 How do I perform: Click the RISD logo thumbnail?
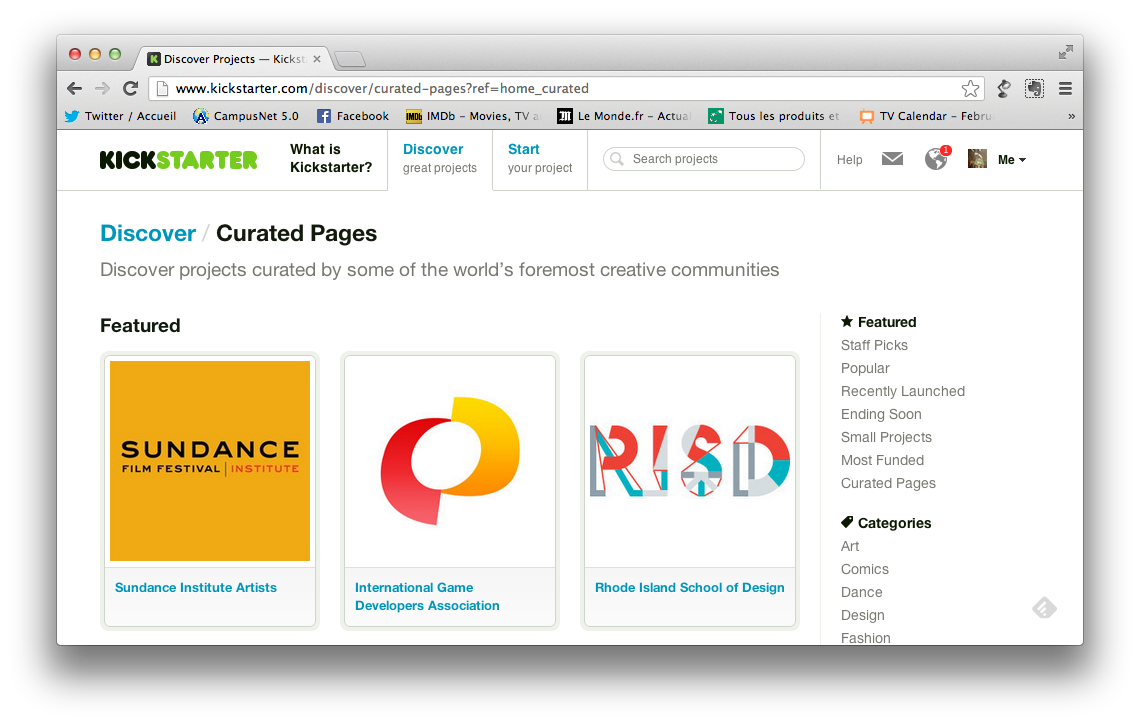[690, 461]
